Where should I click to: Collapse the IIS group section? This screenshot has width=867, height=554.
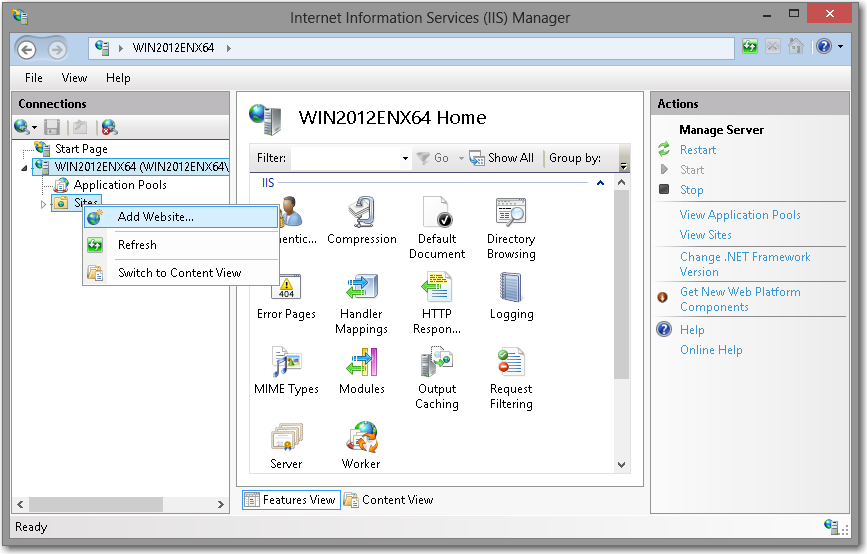click(600, 182)
